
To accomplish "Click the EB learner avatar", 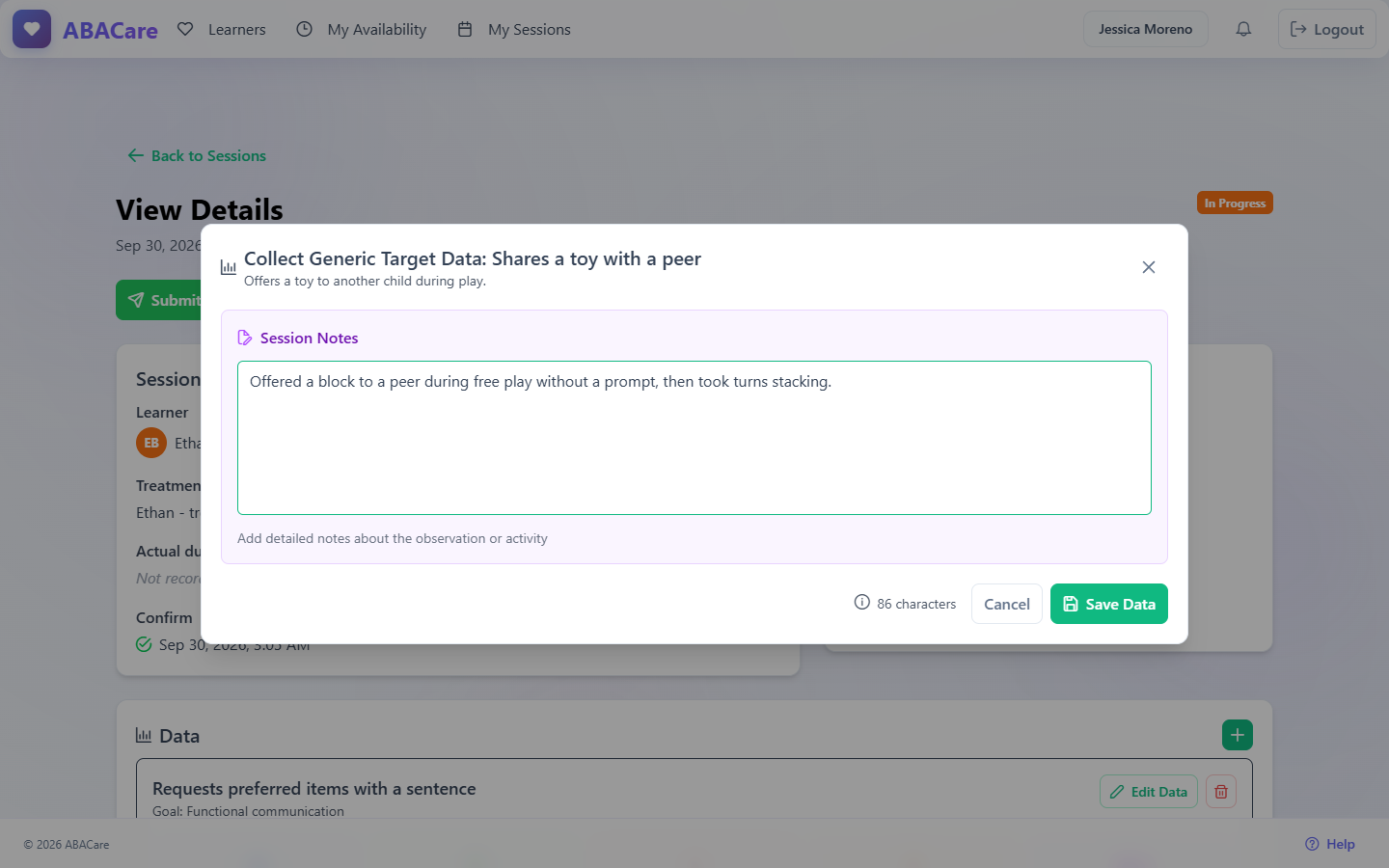I will click(151, 443).
